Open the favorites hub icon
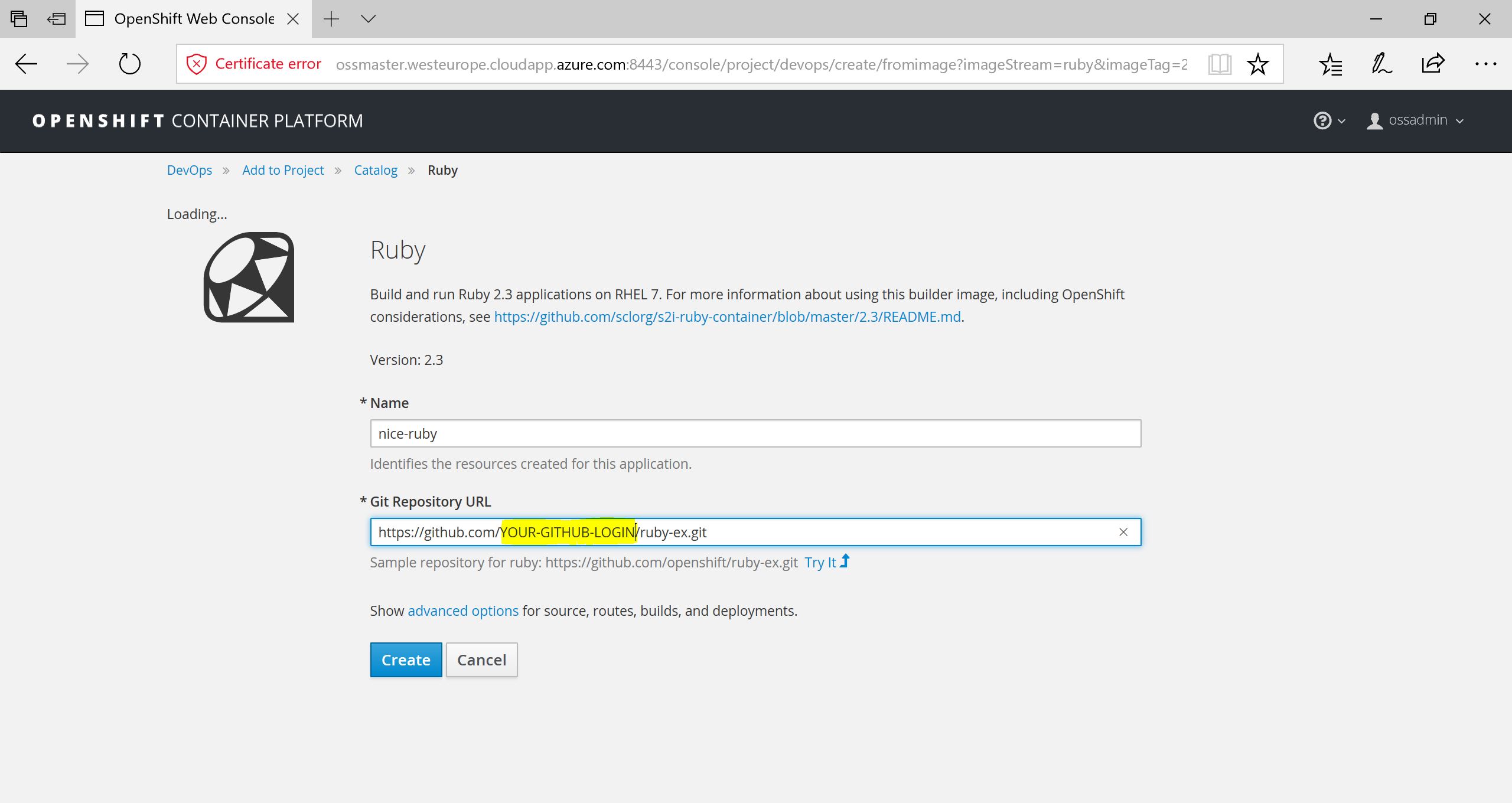 (1330, 64)
